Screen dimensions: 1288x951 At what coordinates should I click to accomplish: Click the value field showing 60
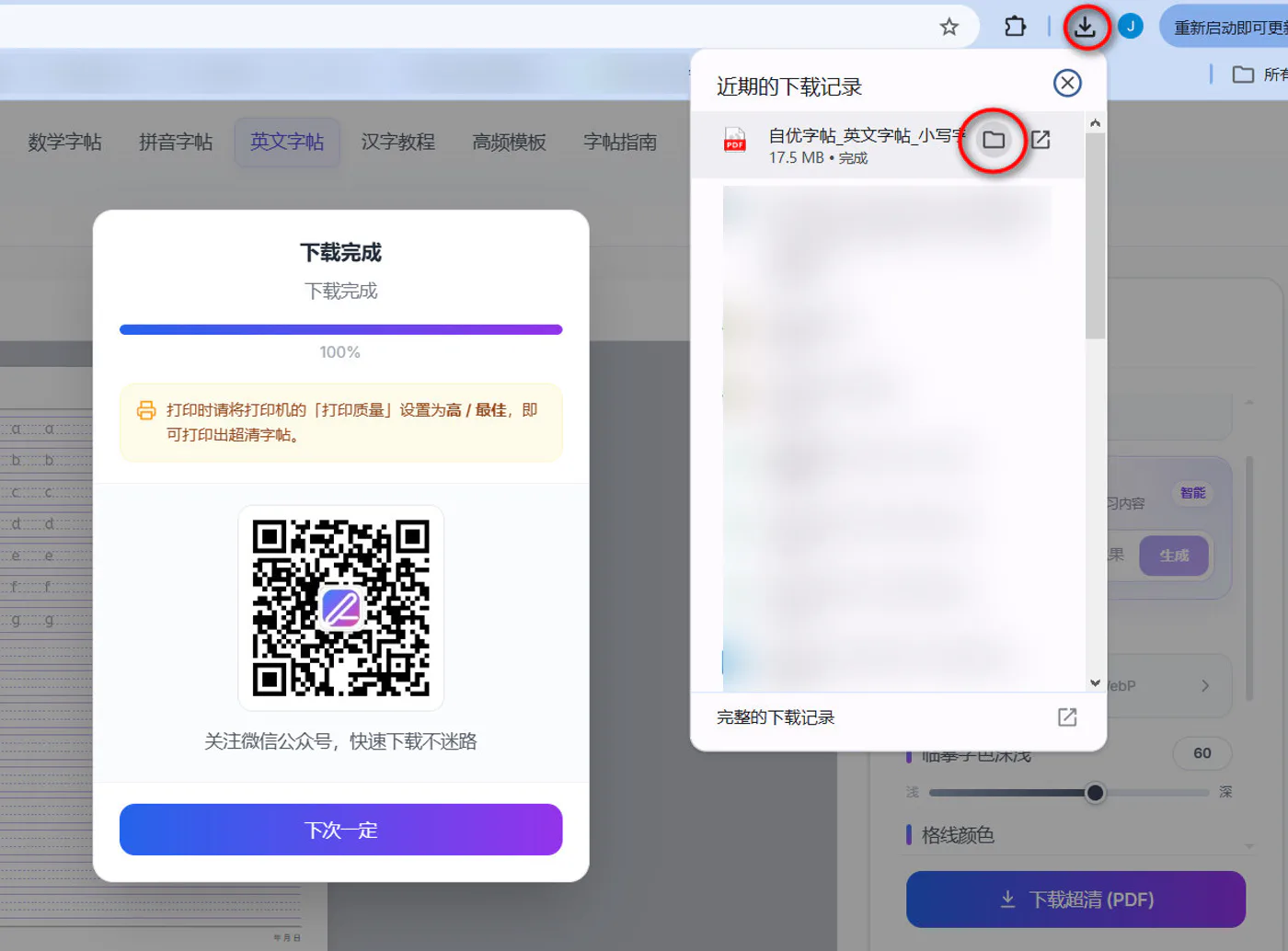point(1202,753)
